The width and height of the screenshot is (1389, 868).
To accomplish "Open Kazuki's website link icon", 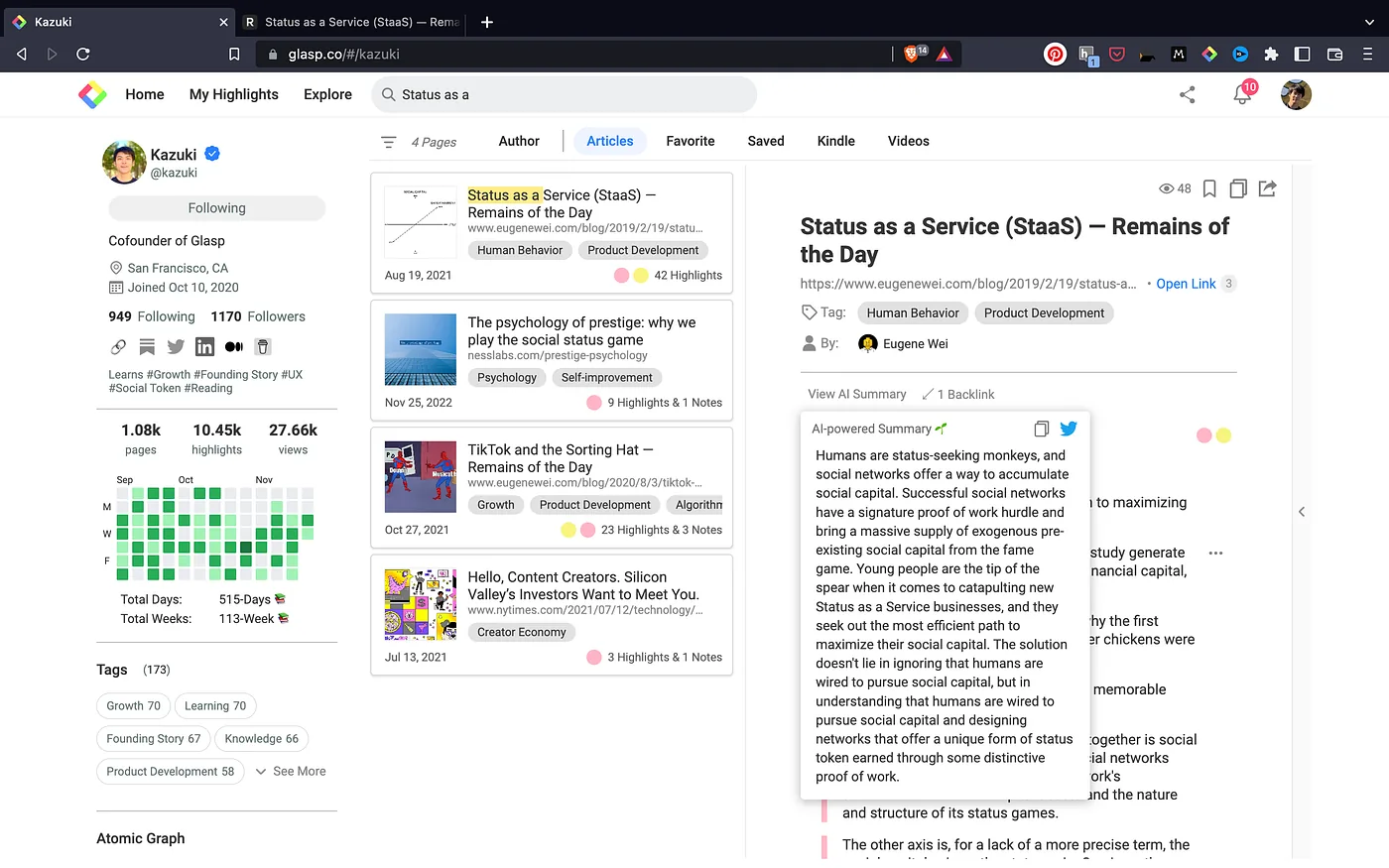I will point(118,346).
